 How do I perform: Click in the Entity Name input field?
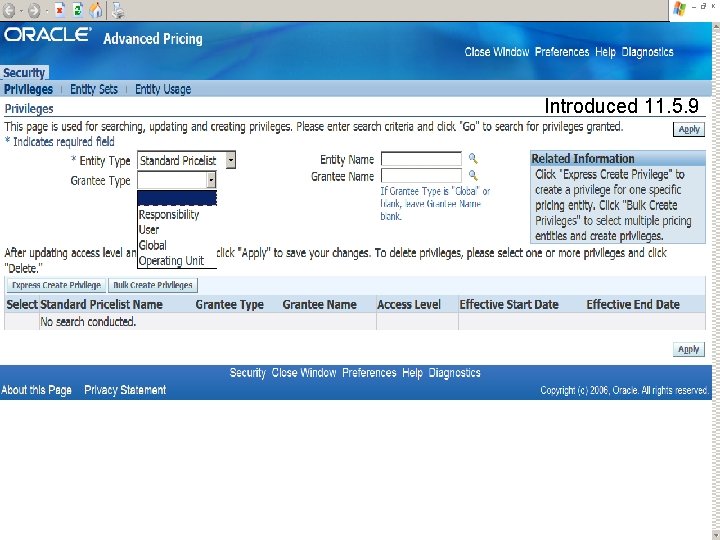(x=421, y=159)
